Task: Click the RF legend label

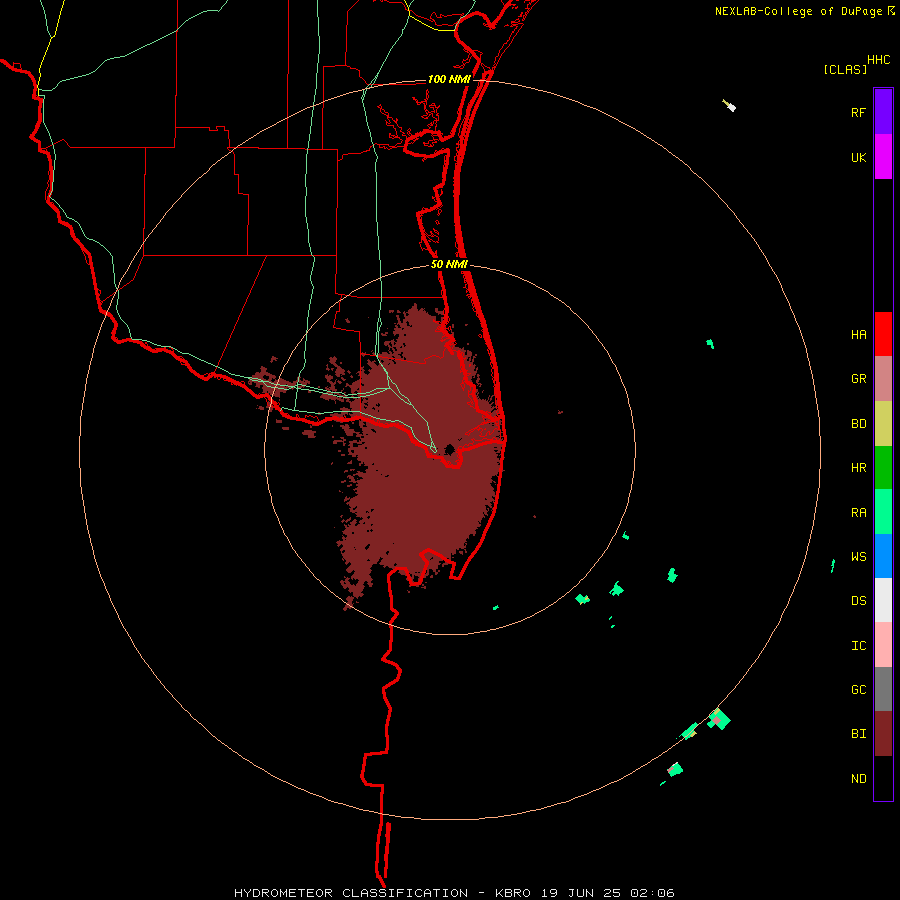Action: (858, 112)
